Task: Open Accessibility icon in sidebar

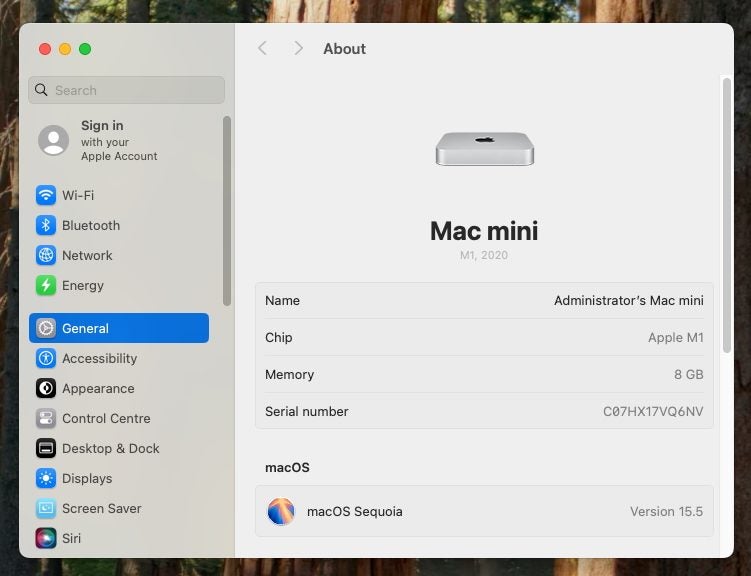Action: pos(46,358)
